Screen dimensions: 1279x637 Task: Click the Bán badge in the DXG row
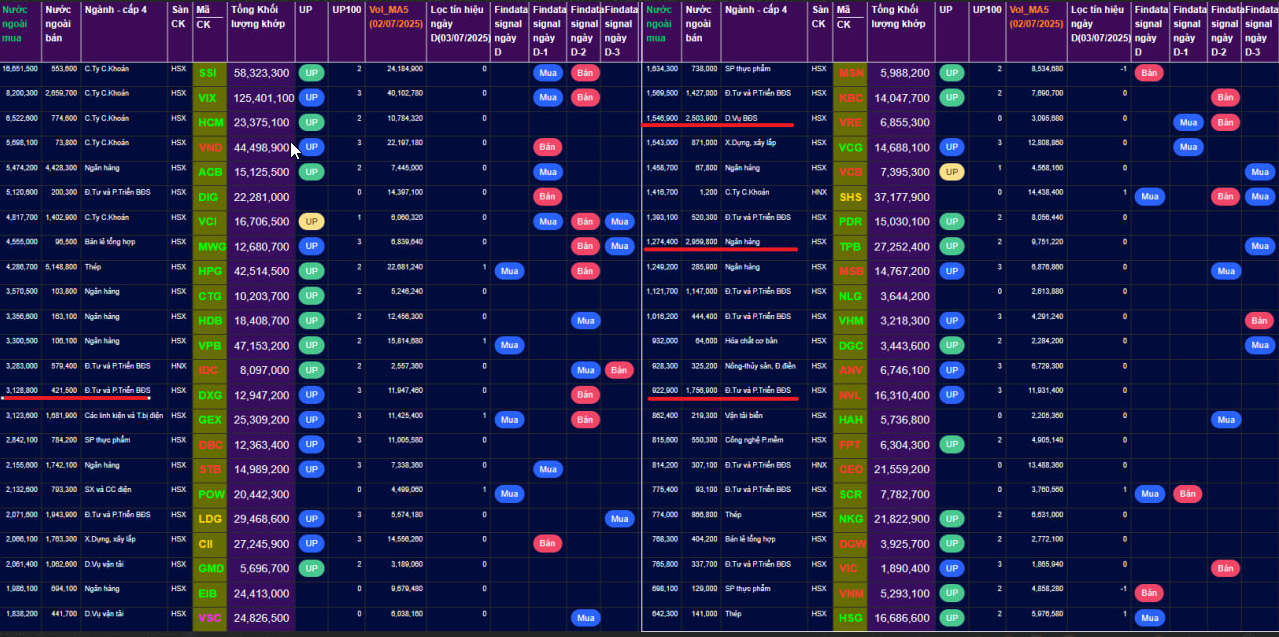pyautogui.click(x=585, y=395)
